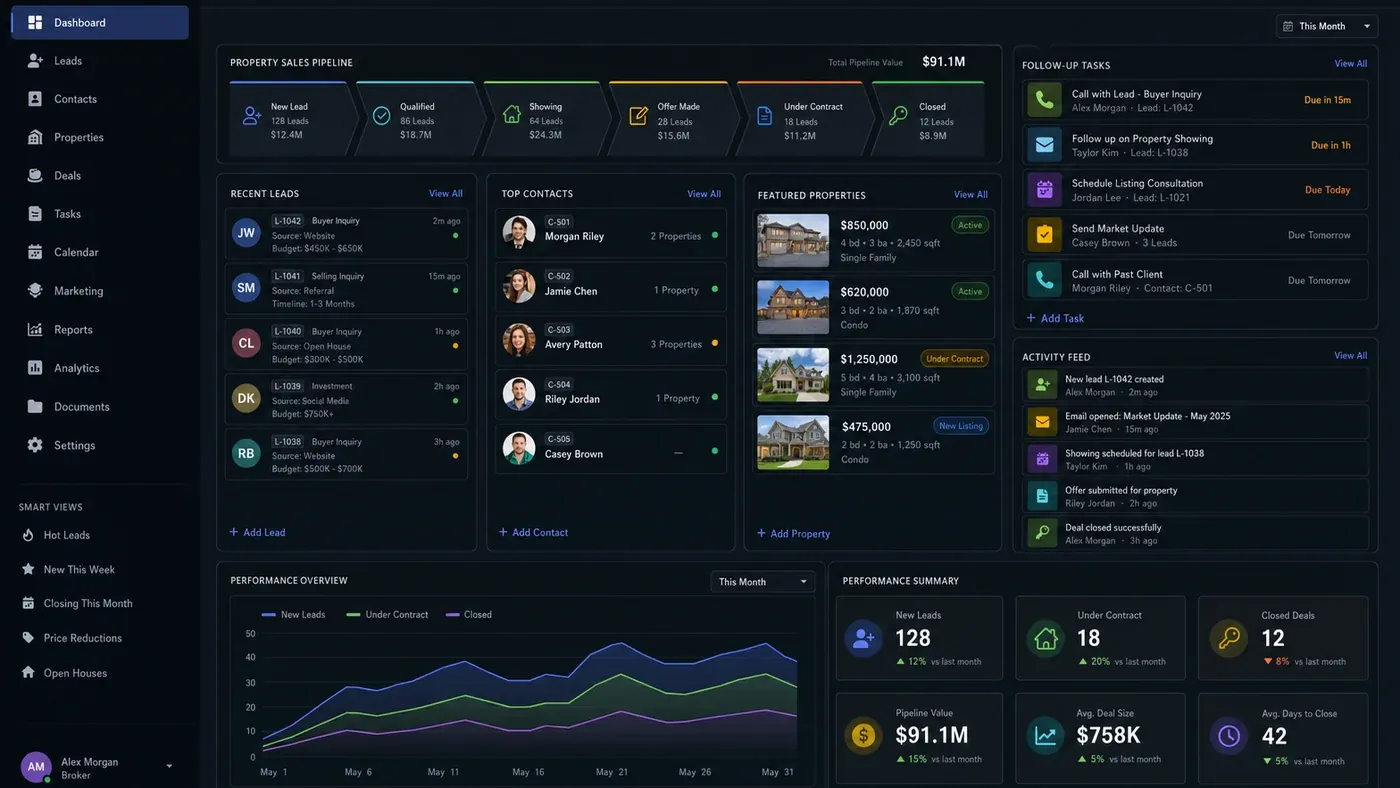Open the Performance Overview This Month dropdown
This screenshot has width=1400, height=788.
click(x=762, y=582)
